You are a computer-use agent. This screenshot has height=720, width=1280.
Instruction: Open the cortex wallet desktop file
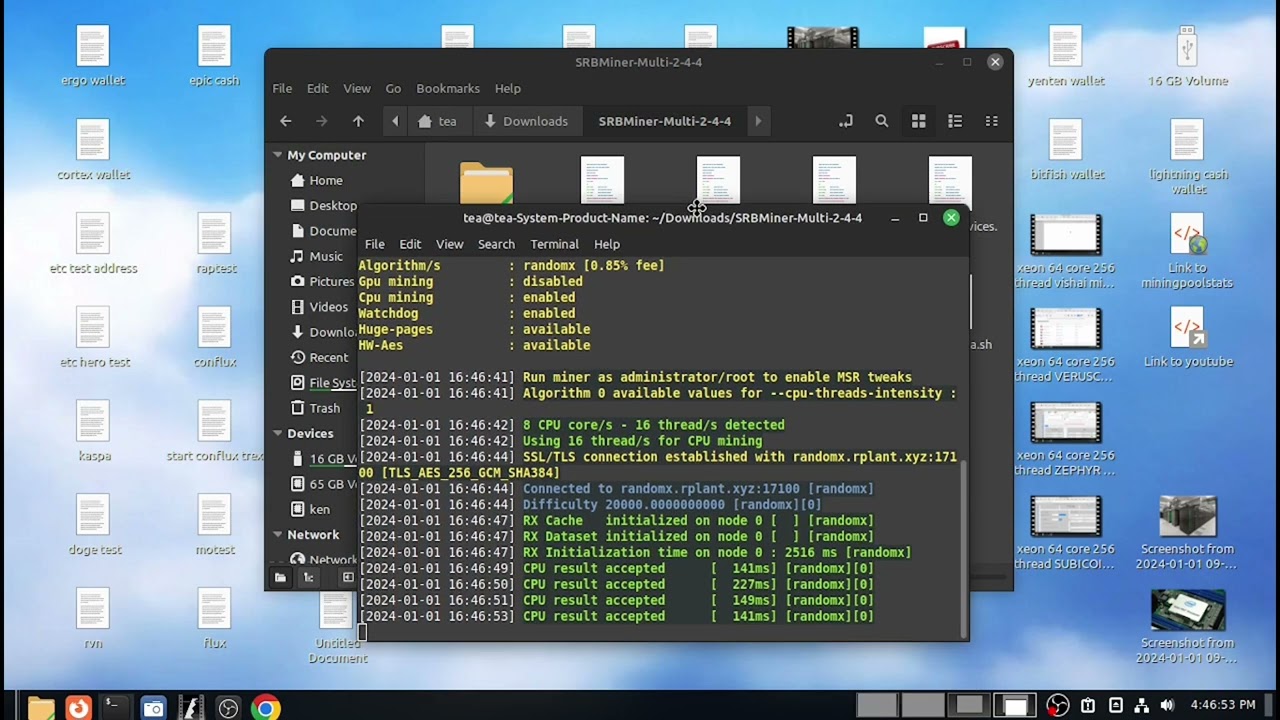tap(93, 150)
